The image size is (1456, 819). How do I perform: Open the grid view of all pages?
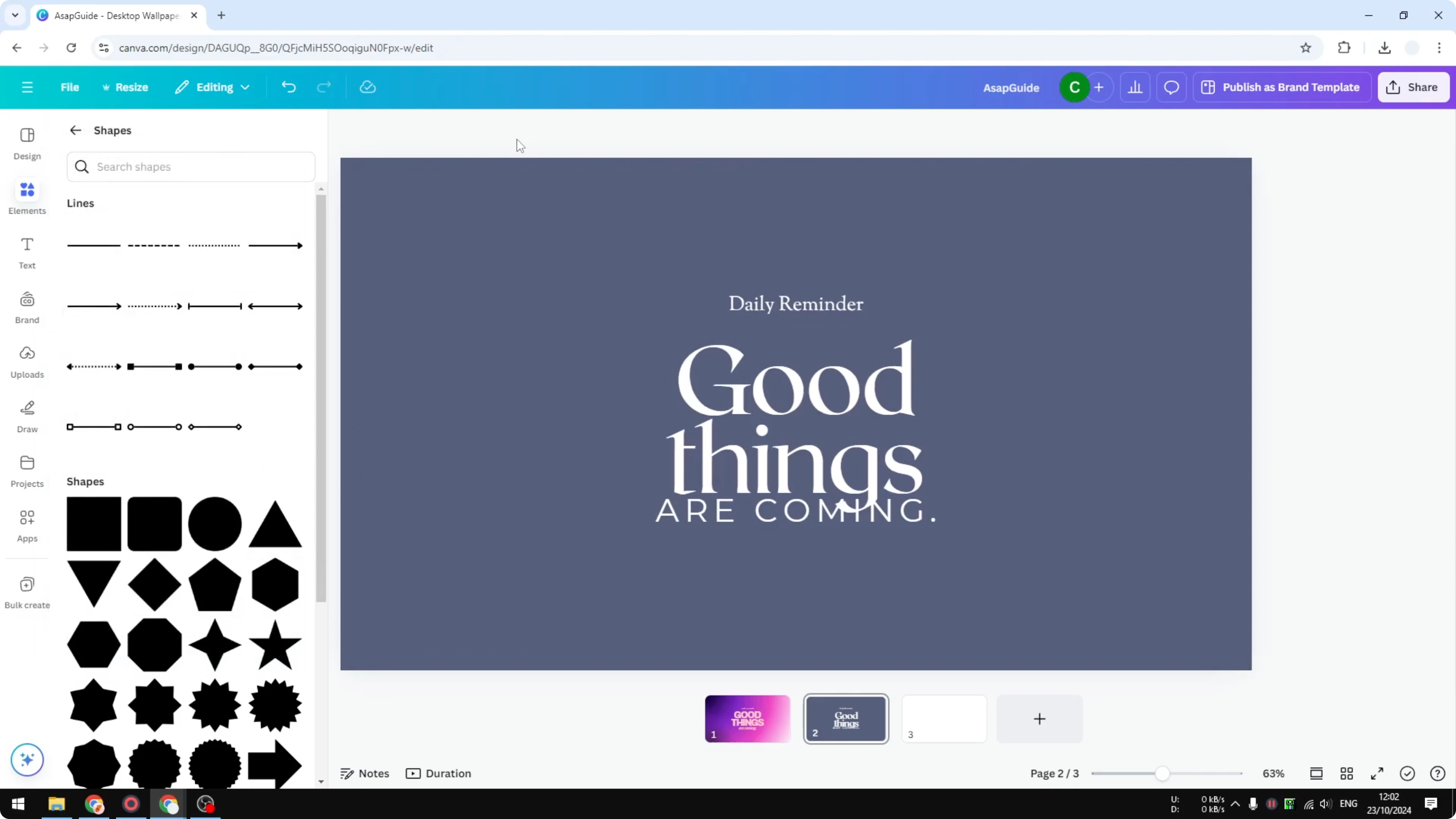click(1347, 773)
